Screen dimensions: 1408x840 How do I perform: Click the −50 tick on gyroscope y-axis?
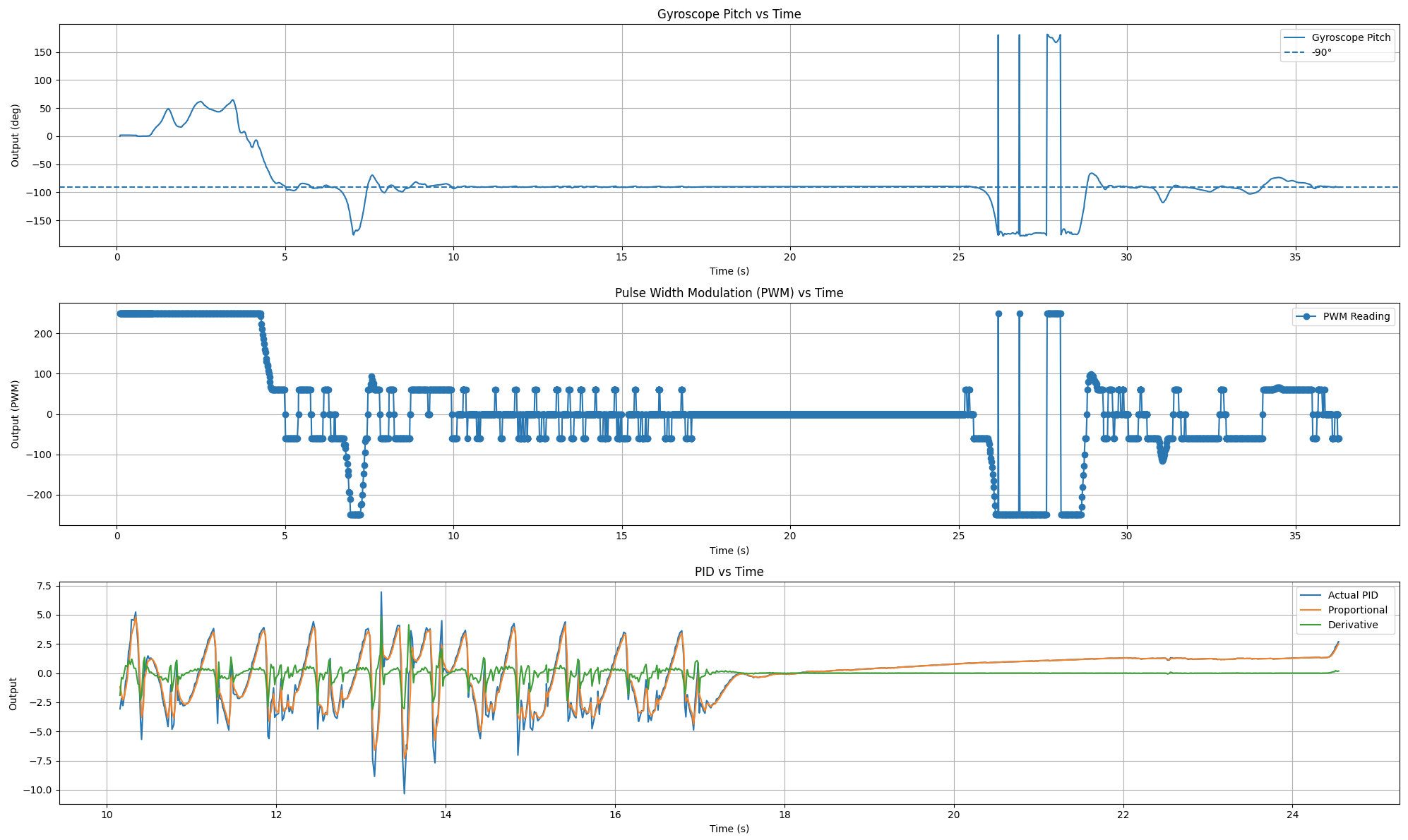pos(42,164)
